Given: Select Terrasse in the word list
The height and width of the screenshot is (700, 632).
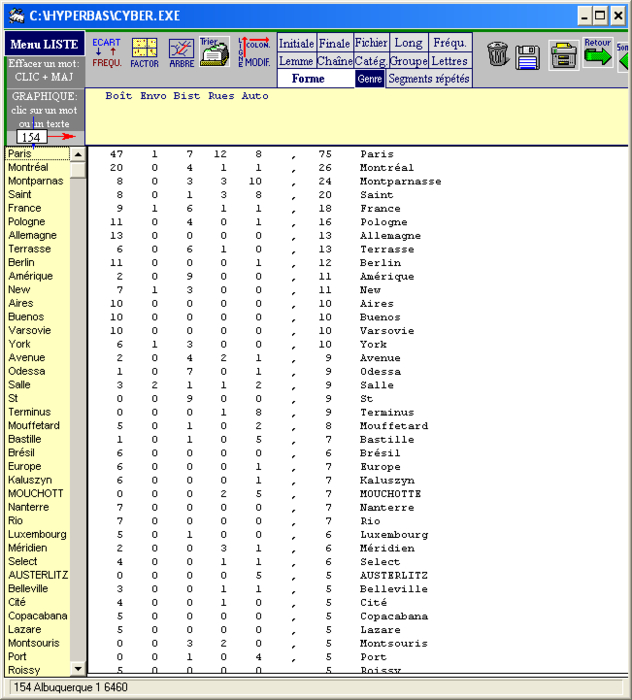Looking at the screenshot, I should [x=38, y=249].
